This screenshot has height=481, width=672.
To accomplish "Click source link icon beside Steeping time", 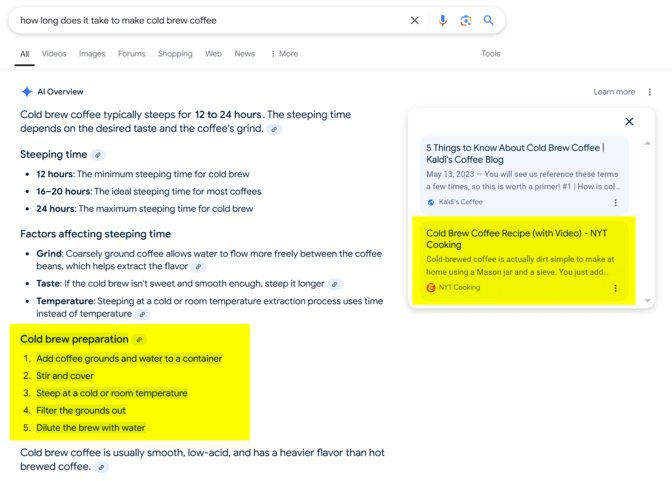I will 98,155.
